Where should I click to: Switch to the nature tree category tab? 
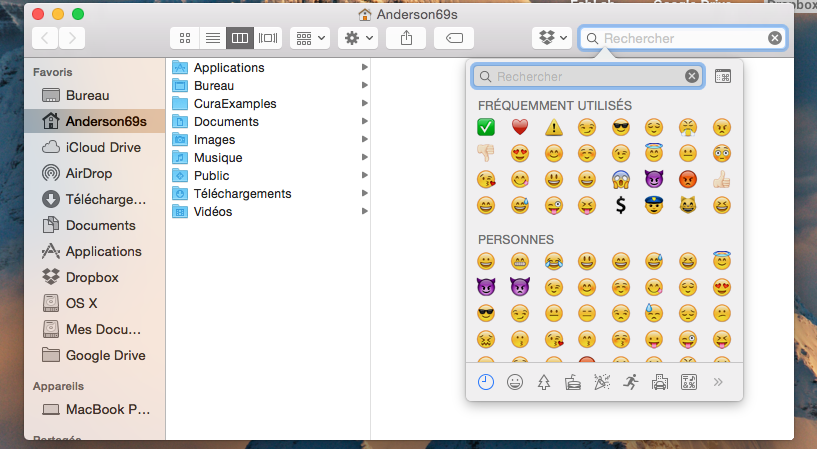544,382
